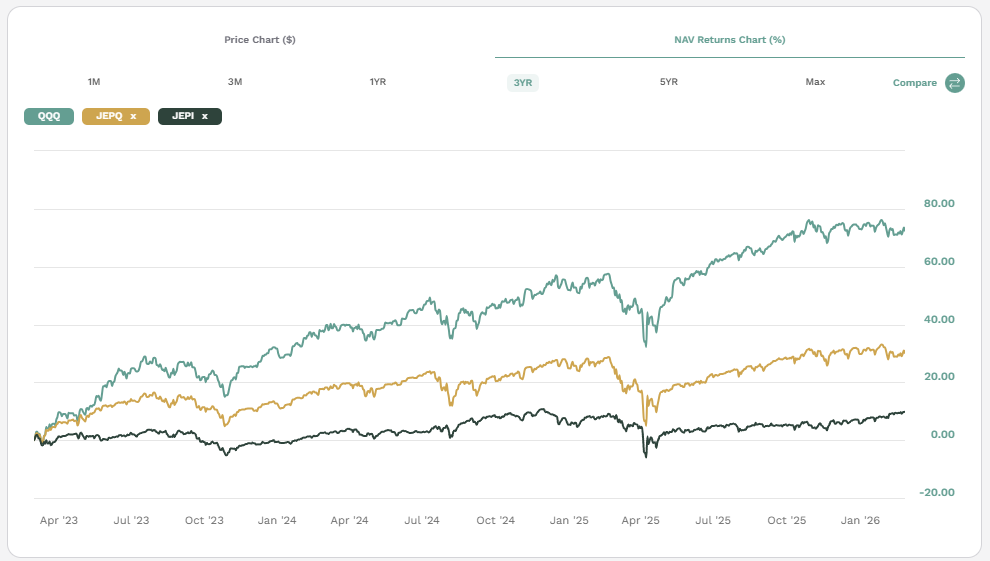Viewport: 990px width, 561px height.
Task: Select the 3M time range
Action: pyautogui.click(x=235, y=82)
